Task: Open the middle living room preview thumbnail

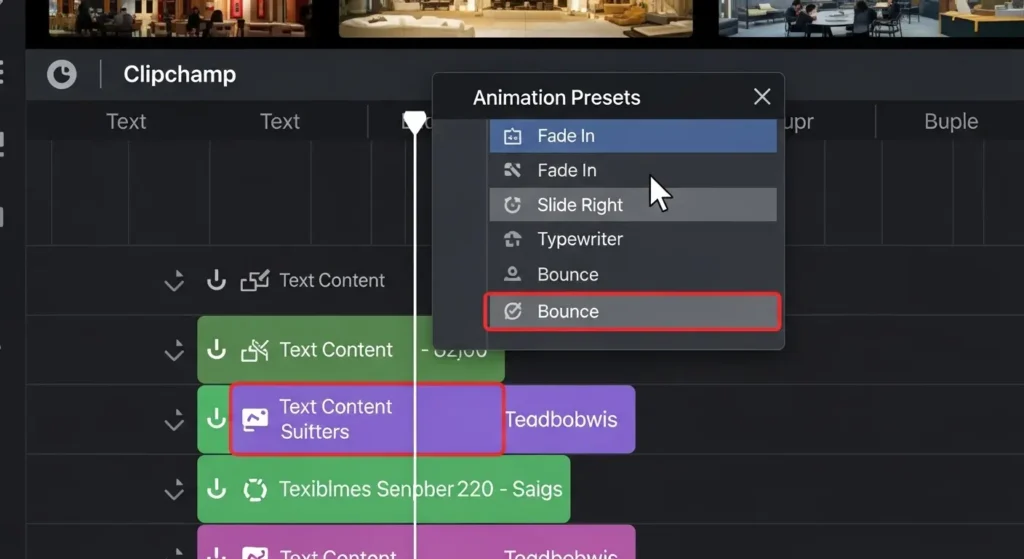Action: click(x=515, y=19)
